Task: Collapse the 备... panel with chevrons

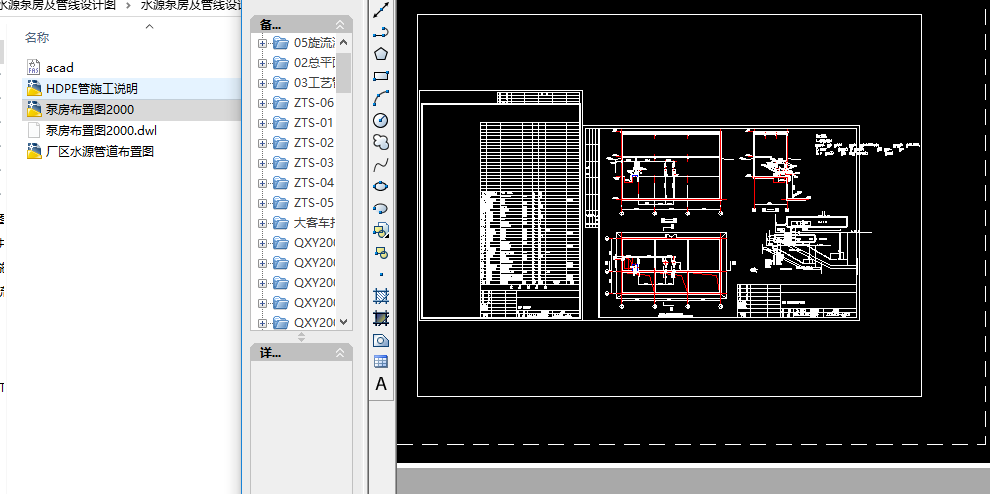Action: tap(340, 25)
